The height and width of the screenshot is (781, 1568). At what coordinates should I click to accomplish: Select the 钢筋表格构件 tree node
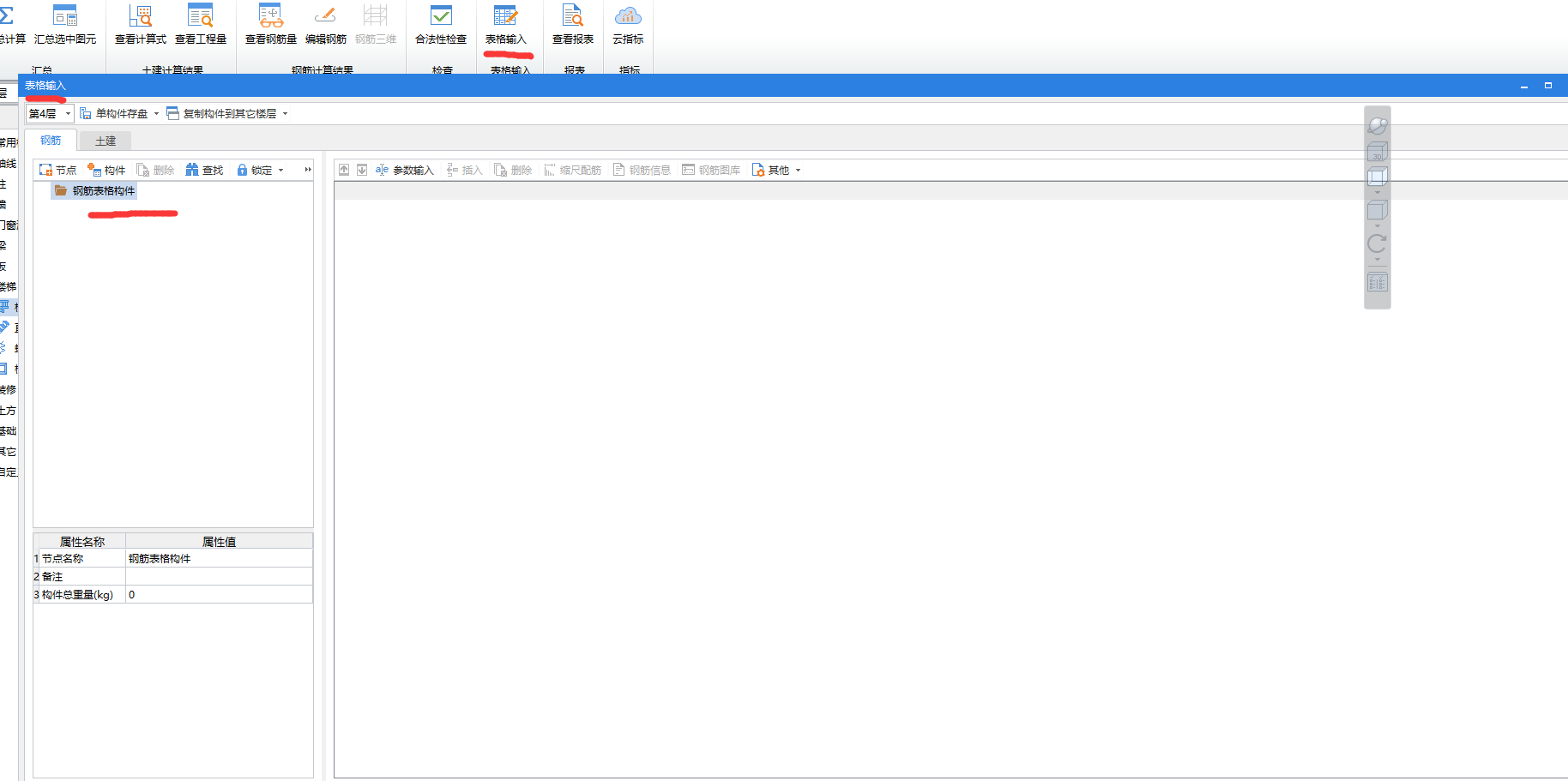point(95,190)
